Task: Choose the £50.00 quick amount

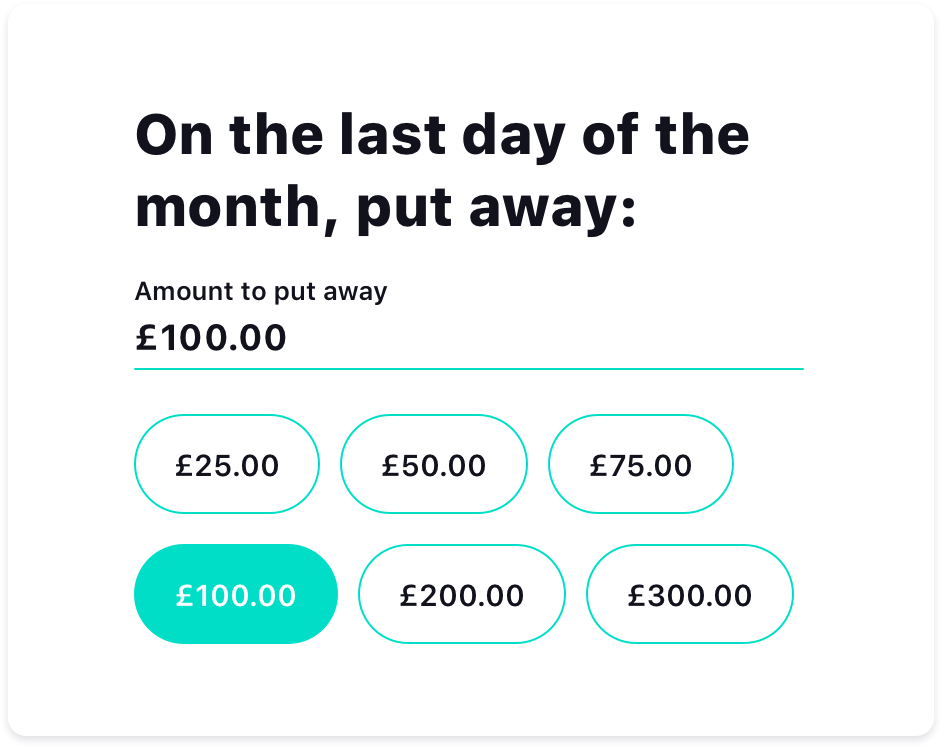Action: pyautogui.click(x=434, y=464)
